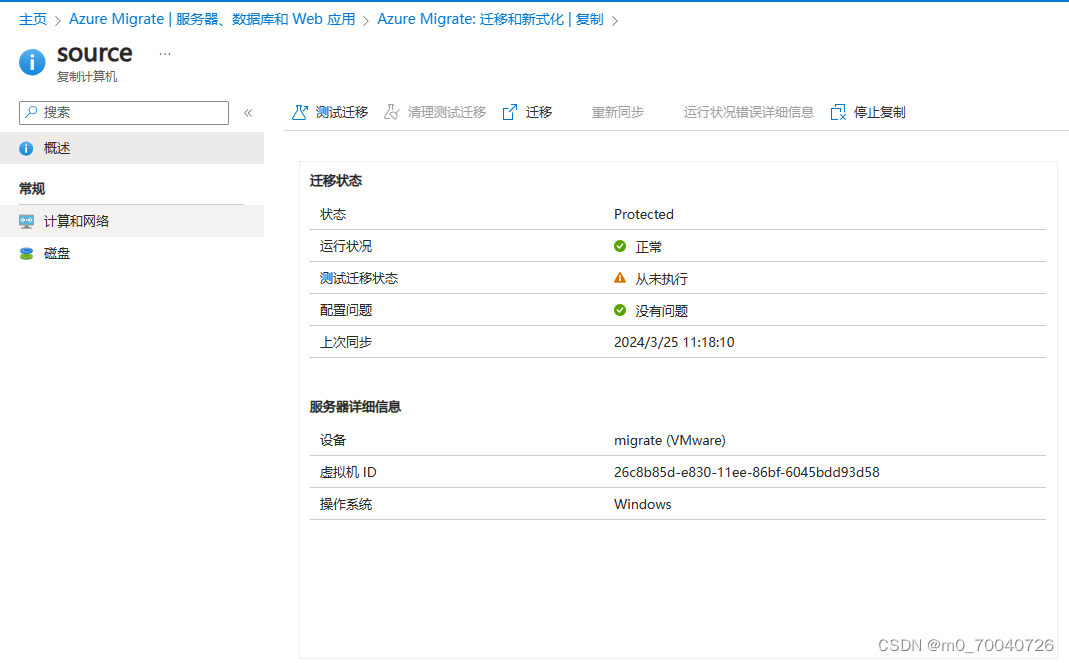The image size is (1069, 663).
Task: Open the 概述 overview menu item
Action: (132, 149)
